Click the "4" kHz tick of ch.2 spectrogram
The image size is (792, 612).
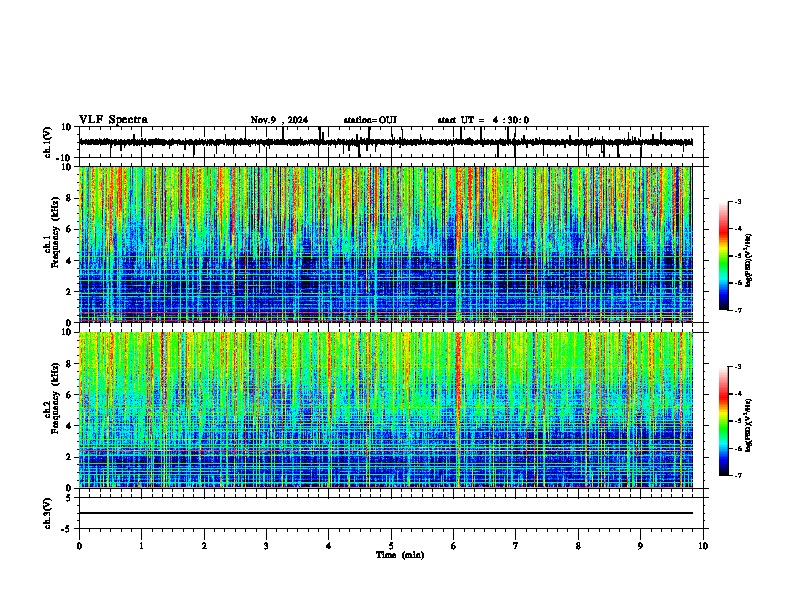click(x=68, y=426)
